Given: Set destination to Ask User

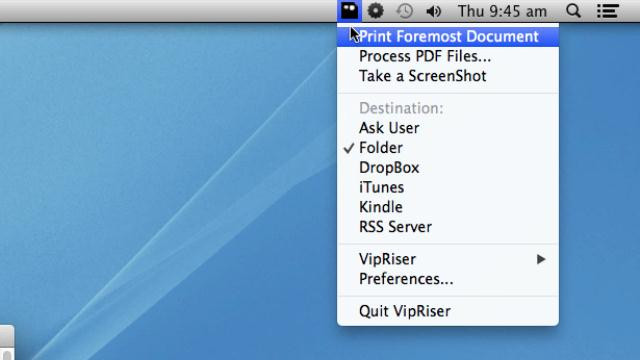Looking at the screenshot, I should [x=448, y=128].
